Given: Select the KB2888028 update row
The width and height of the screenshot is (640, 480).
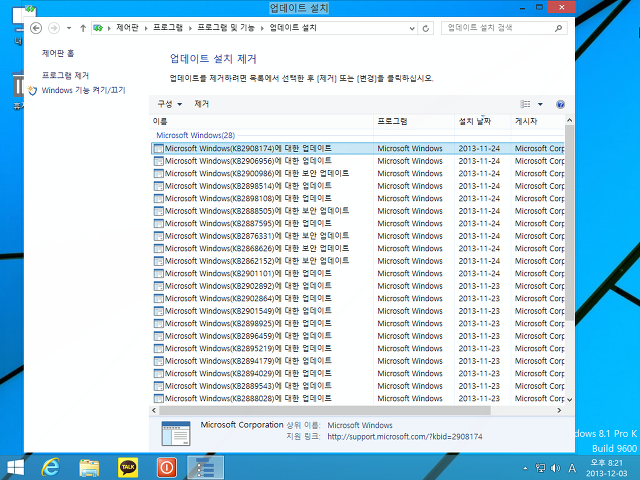Looking at the screenshot, I should pos(358,398).
